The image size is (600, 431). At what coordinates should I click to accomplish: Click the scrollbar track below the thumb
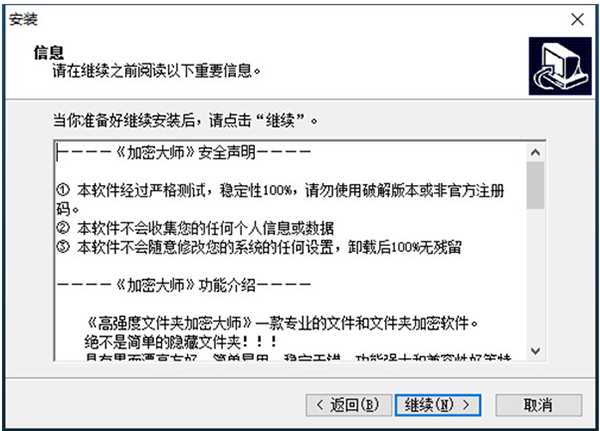535,276
